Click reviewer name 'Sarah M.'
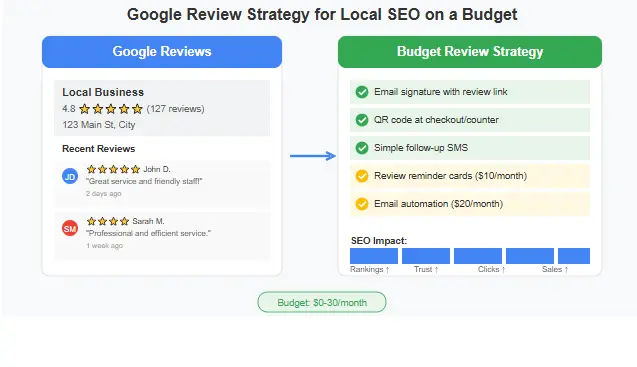The image size is (637, 367). (x=148, y=221)
